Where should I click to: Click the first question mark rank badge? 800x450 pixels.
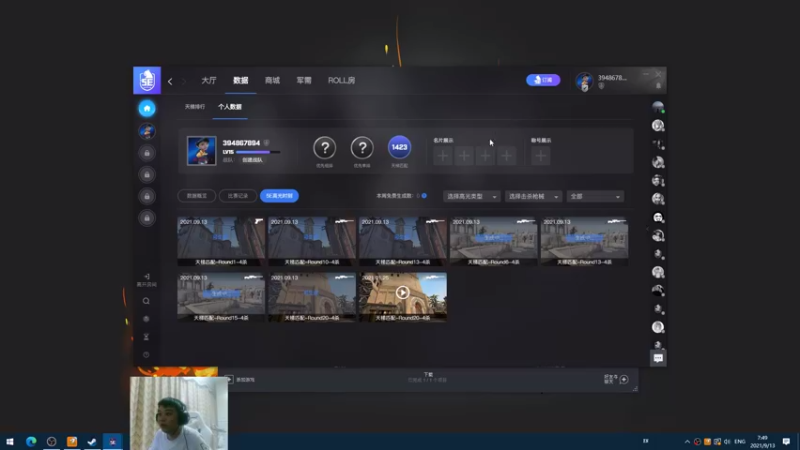pos(324,148)
